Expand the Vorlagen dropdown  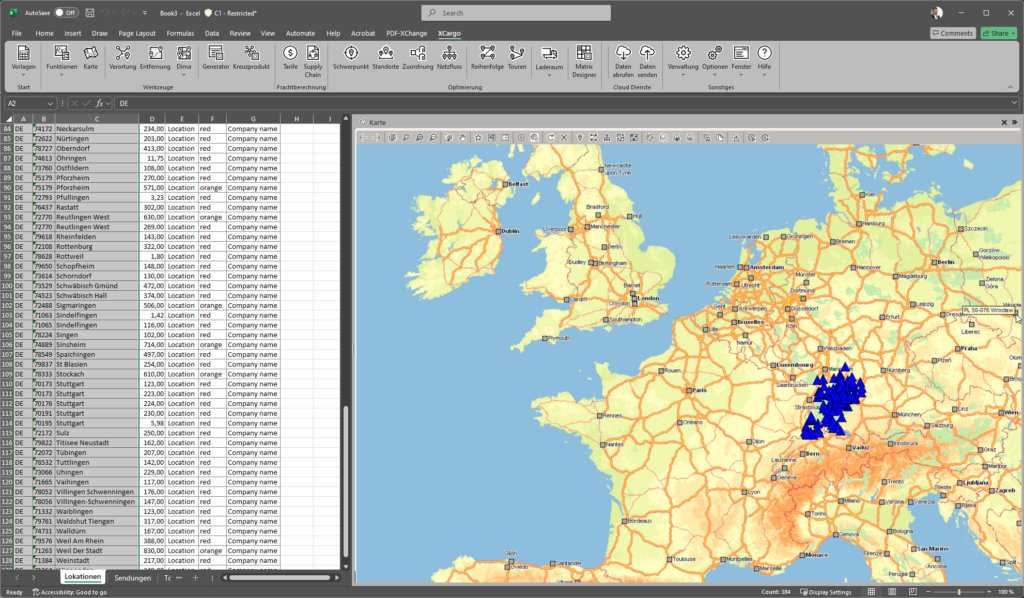(x=23, y=72)
